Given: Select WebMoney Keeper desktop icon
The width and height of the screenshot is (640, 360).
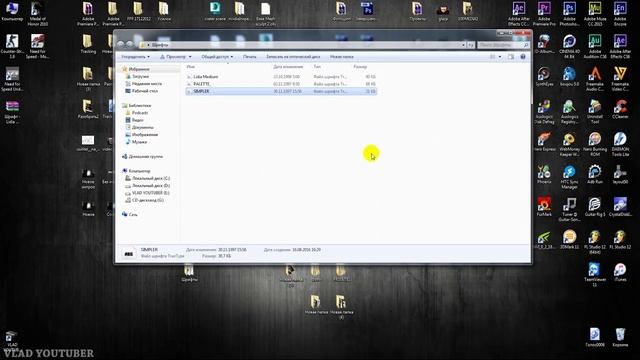Looking at the screenshot, I should point(569,144).
